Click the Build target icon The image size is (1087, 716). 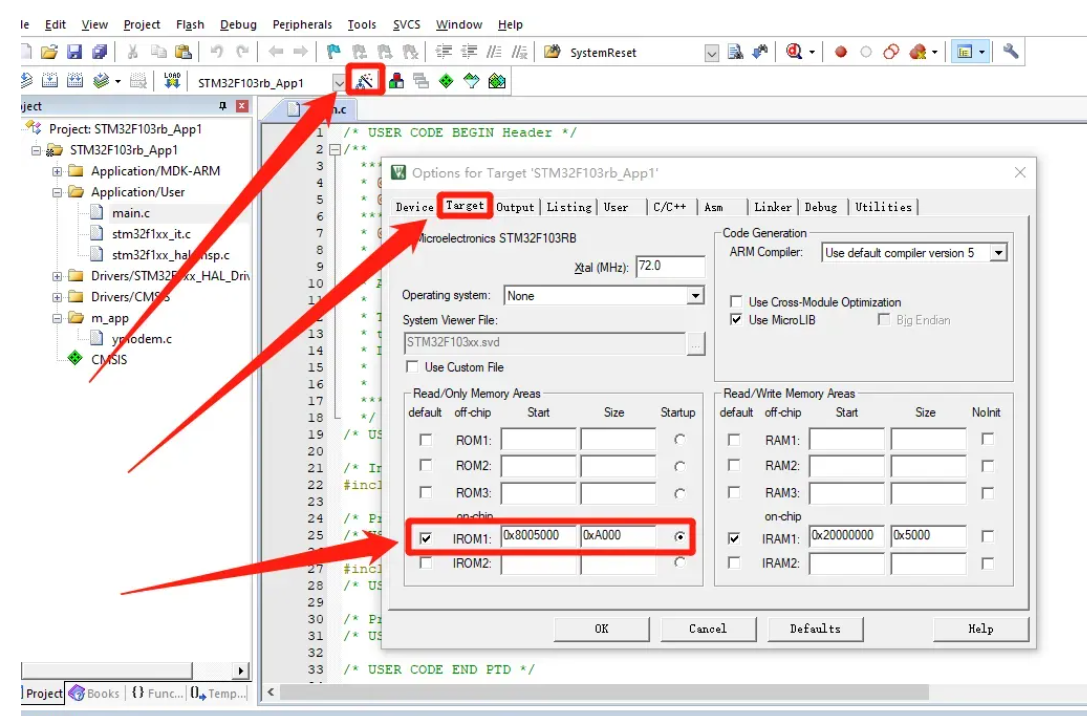(50, 81)
